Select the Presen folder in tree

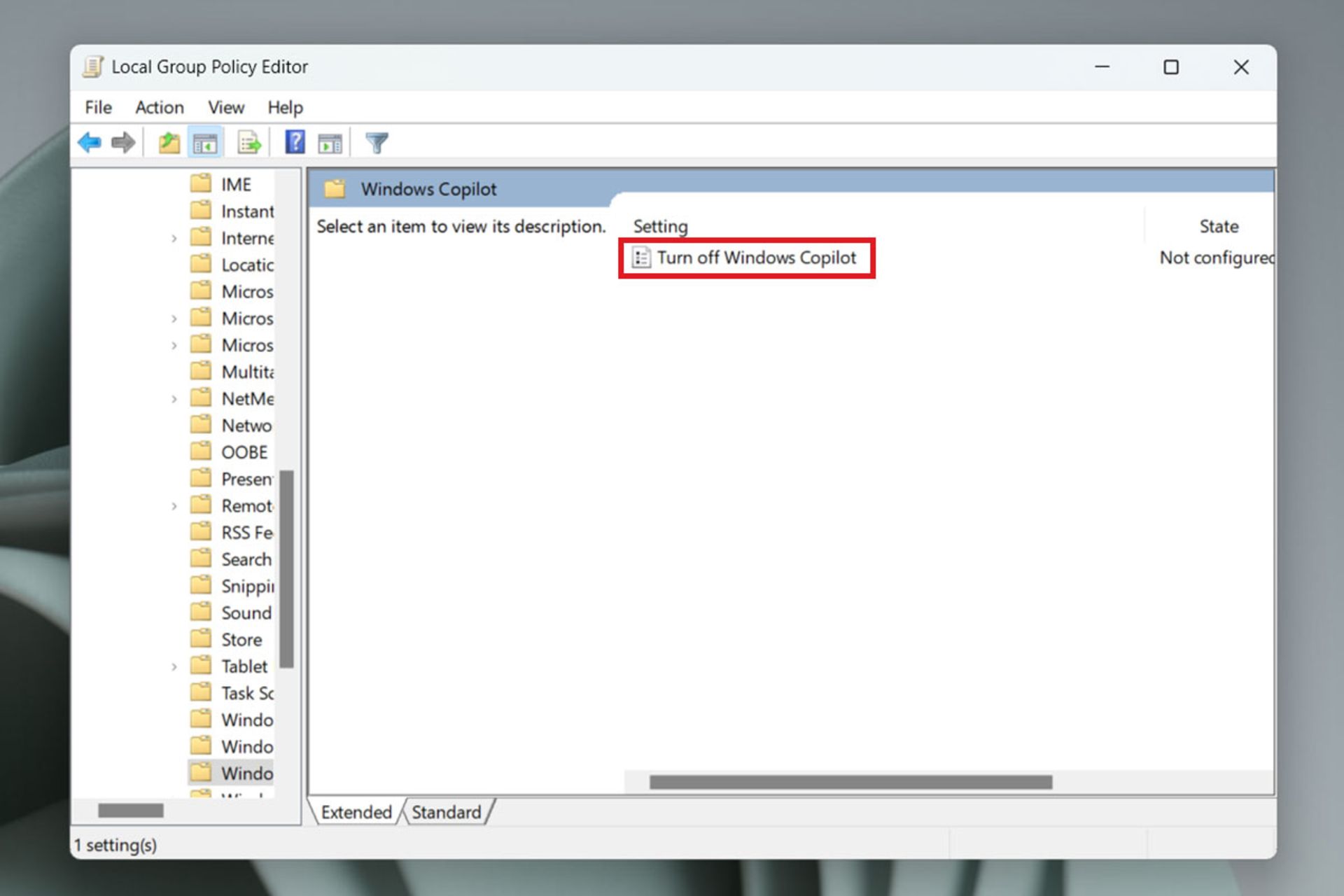coord(247,479)
